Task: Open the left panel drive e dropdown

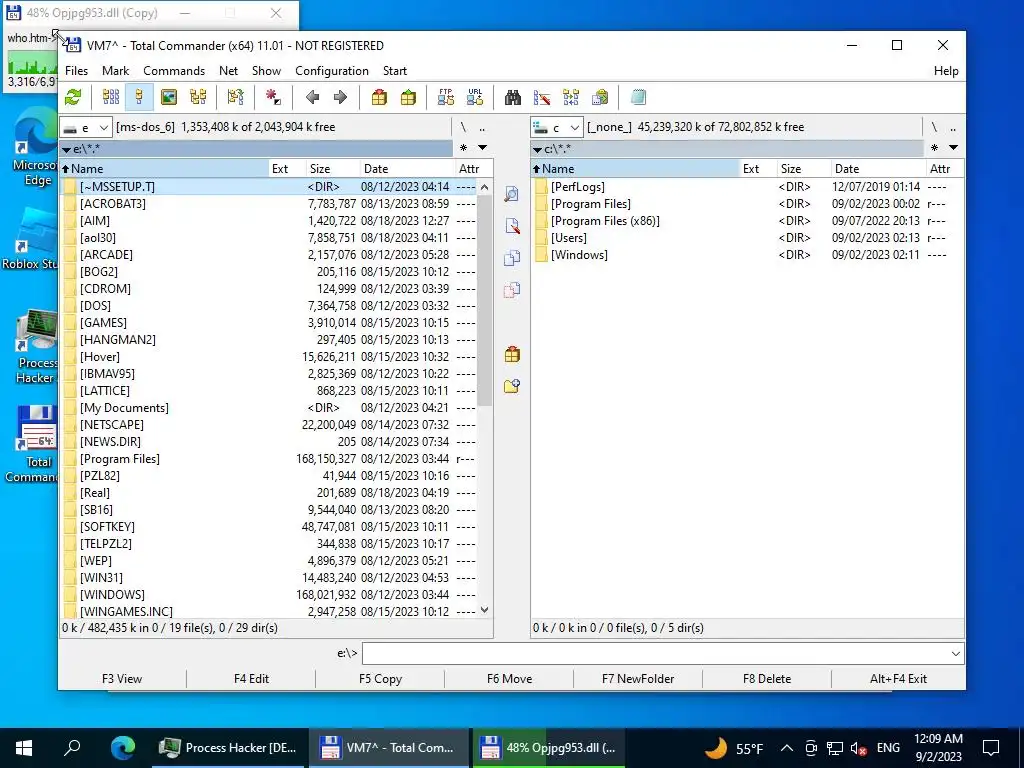Action: click(86, 127)
